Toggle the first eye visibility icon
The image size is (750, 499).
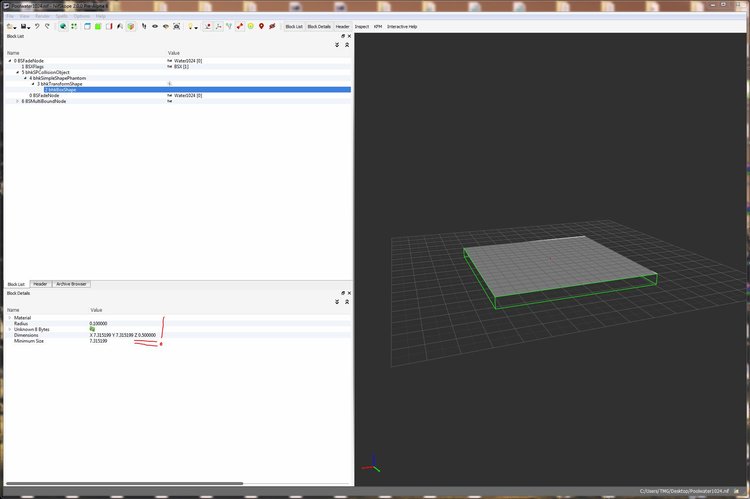[x=155, y=26]
